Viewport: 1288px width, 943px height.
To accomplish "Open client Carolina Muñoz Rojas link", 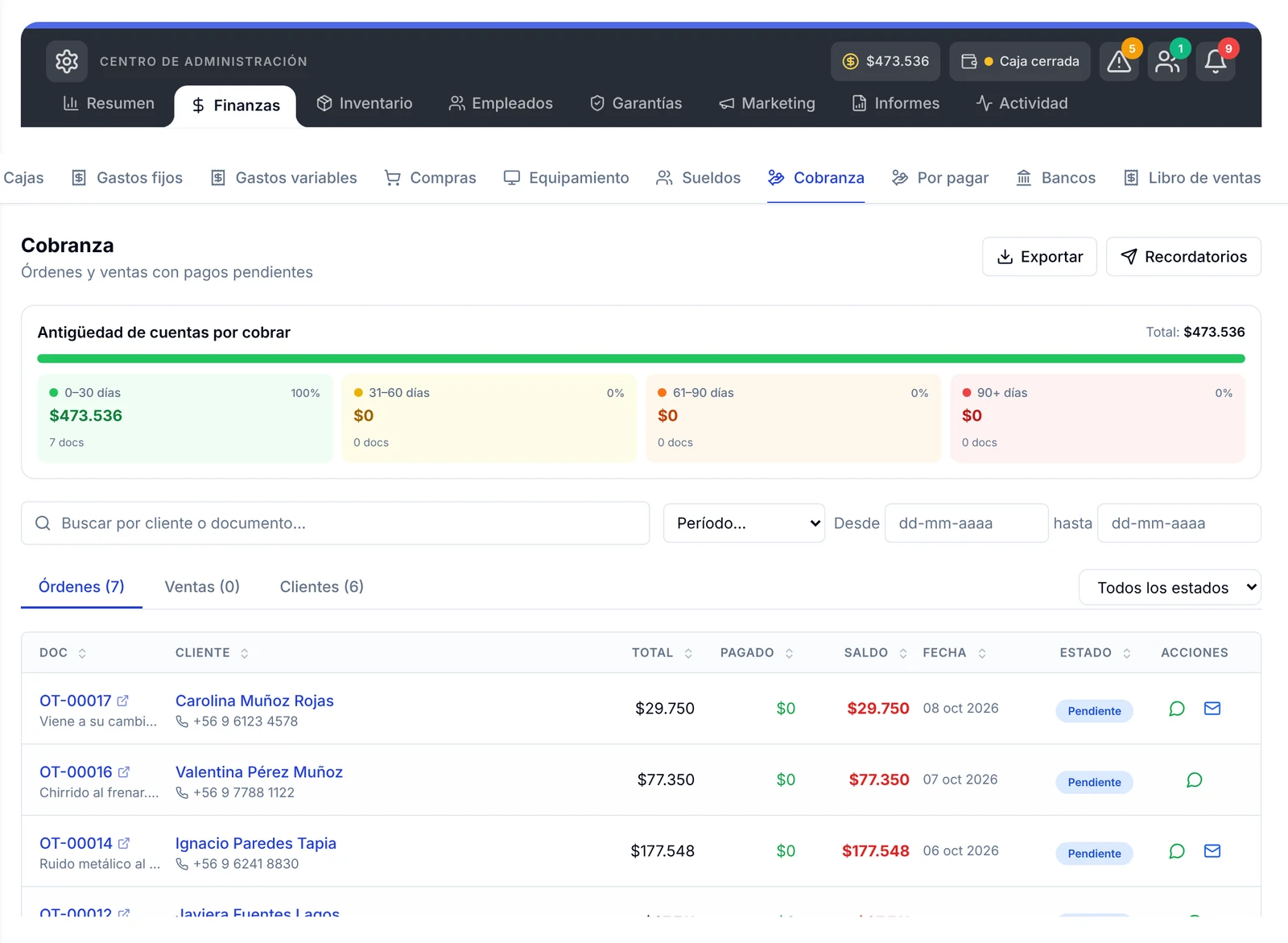I will tap(254, 701).
